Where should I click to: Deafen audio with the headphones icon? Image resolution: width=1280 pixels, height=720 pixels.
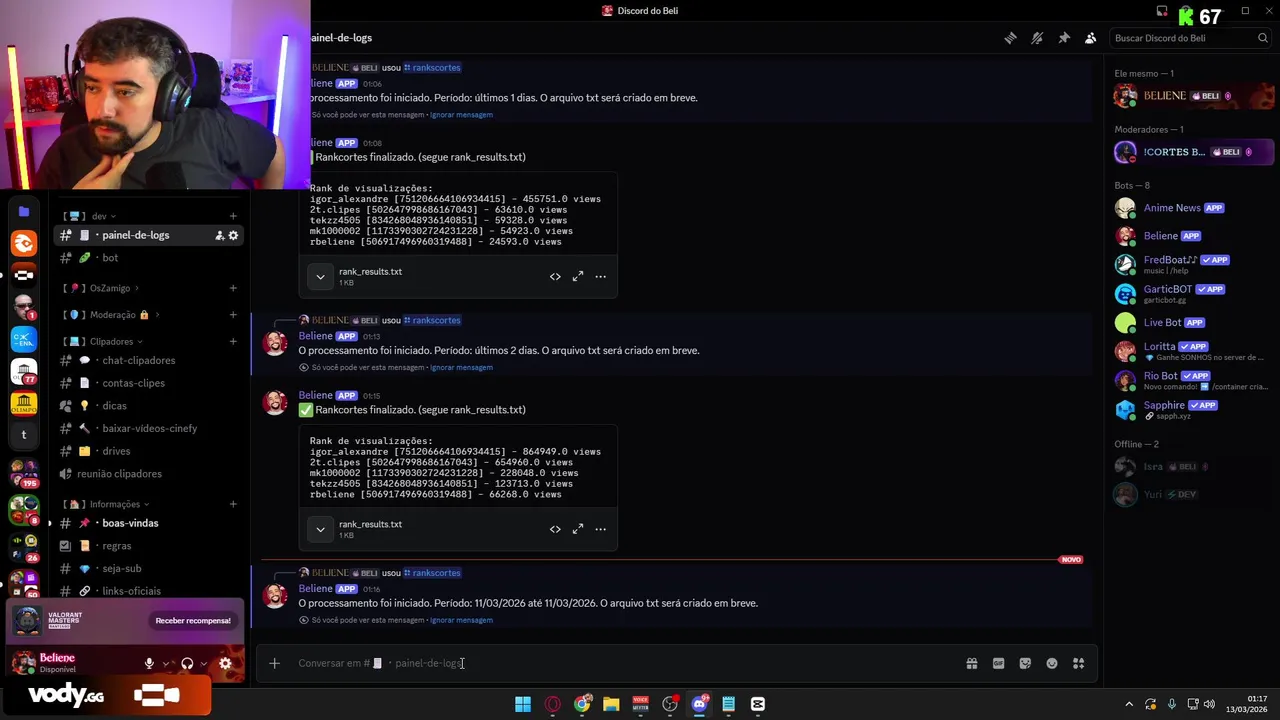(x=187, y=663)
